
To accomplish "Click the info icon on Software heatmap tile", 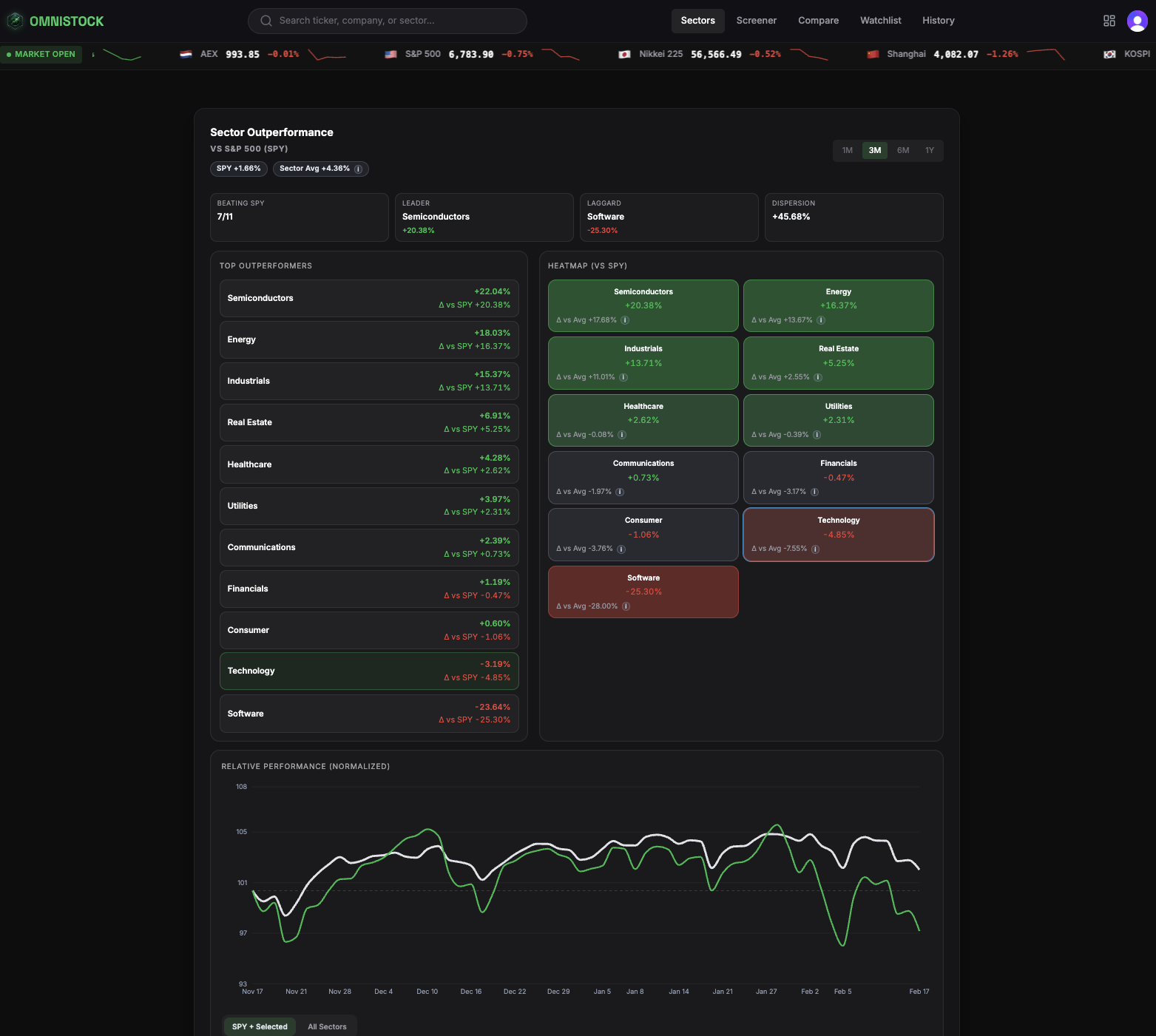I will pos(626,606).
